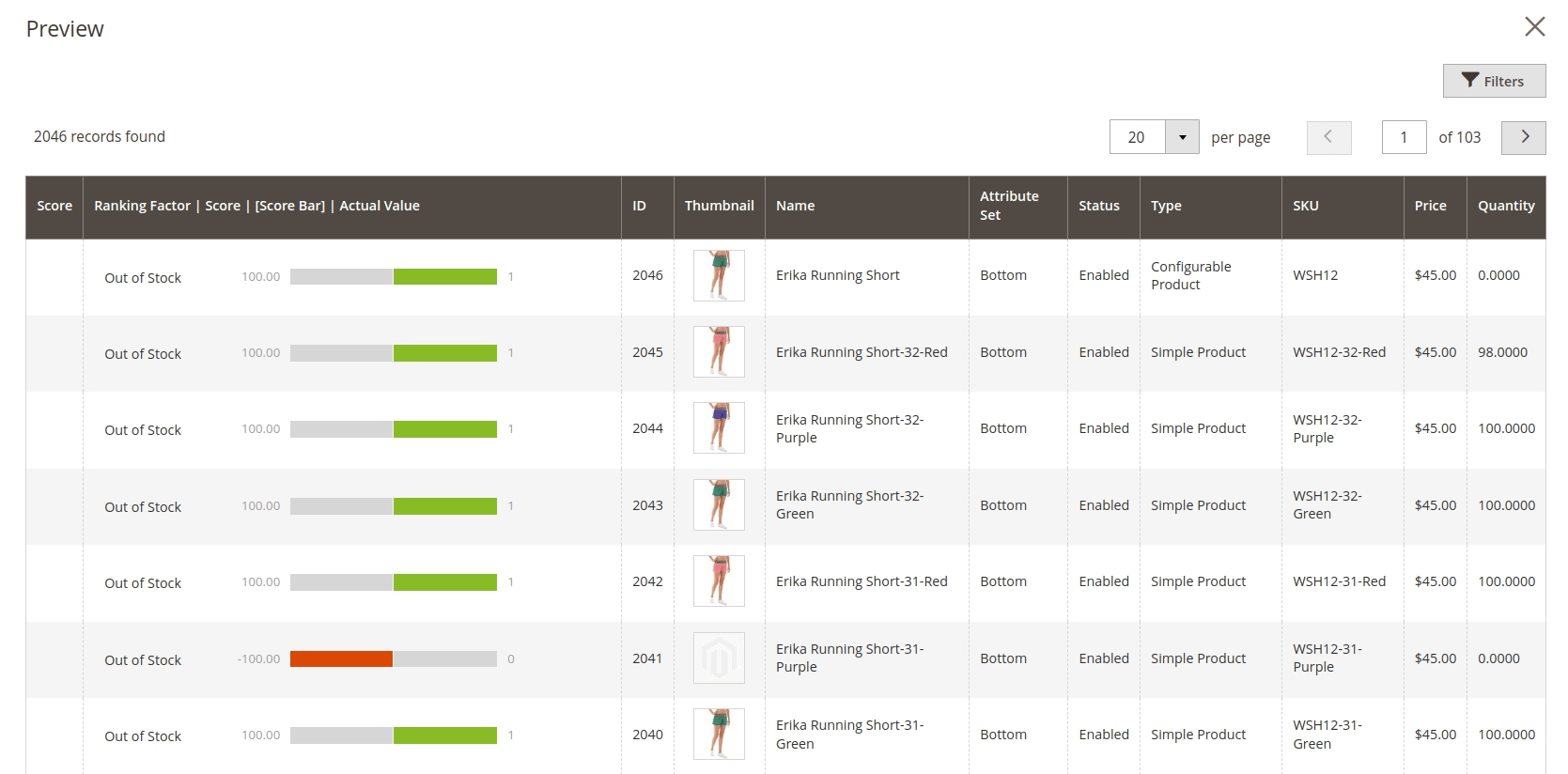
Task: Click green score bar for product 2046
Action: point(444,277)
